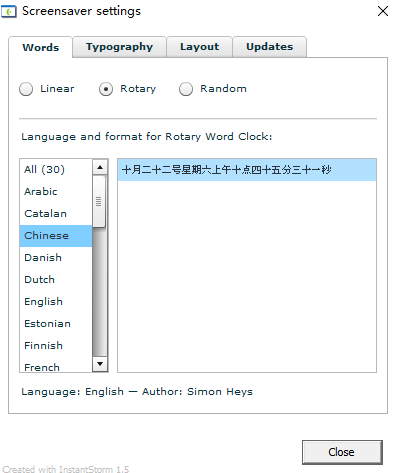Select the Chinese date format entry
The image size is (398, 473).
tap(247, 170)
